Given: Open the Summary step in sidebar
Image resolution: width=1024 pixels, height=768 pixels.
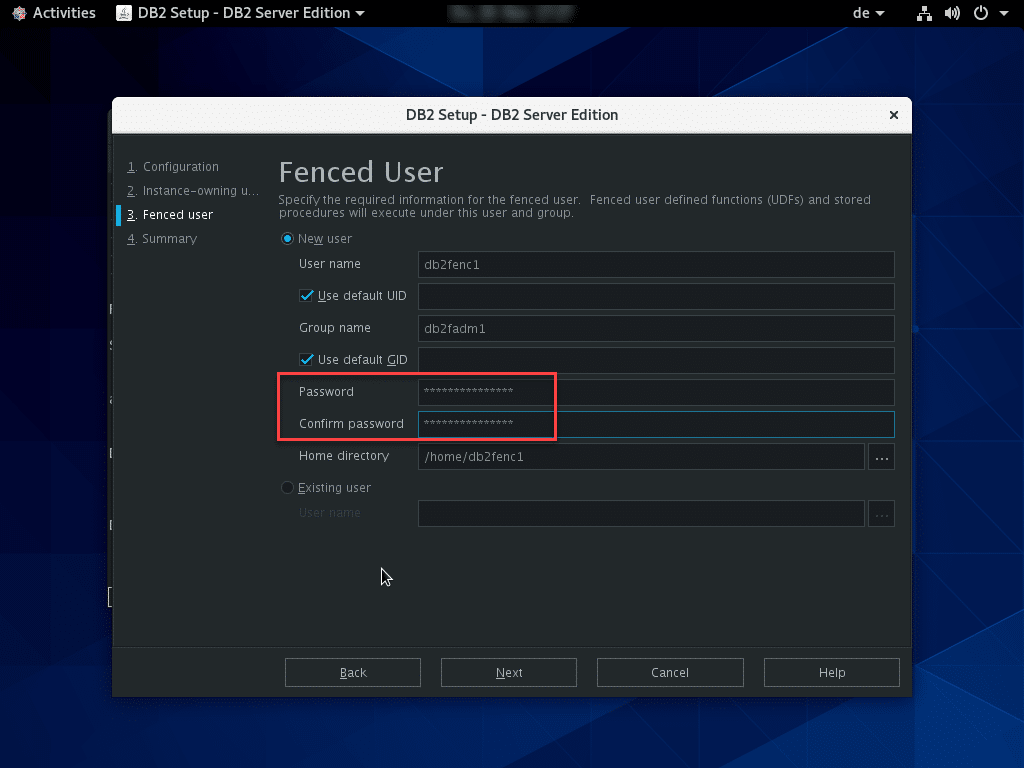Looking at the screenshot, I should click(169, 239).
